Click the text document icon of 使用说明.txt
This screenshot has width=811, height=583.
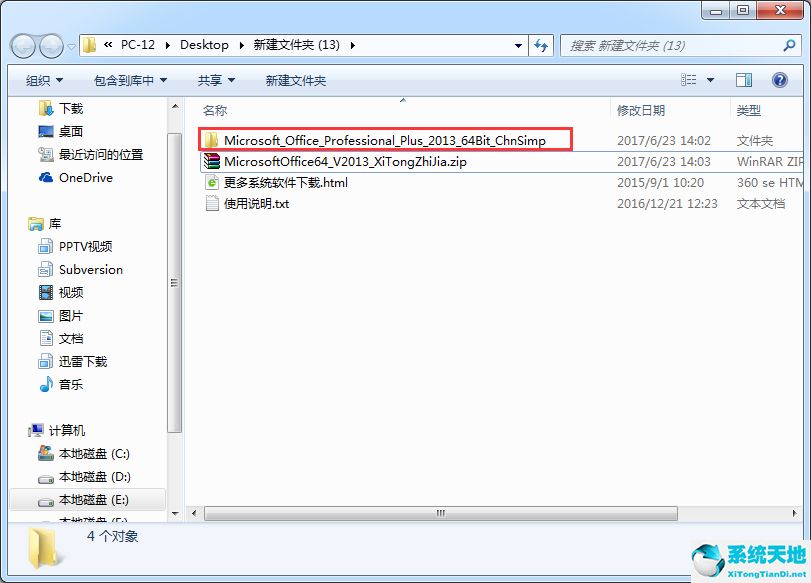coord(212,203)
